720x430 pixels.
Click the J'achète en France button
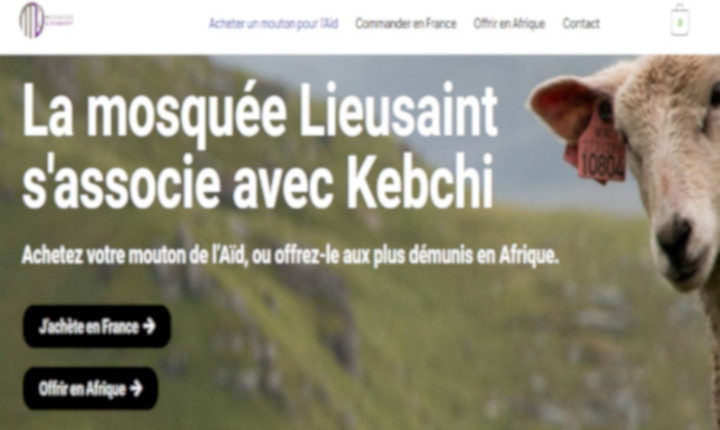(97, 327)
